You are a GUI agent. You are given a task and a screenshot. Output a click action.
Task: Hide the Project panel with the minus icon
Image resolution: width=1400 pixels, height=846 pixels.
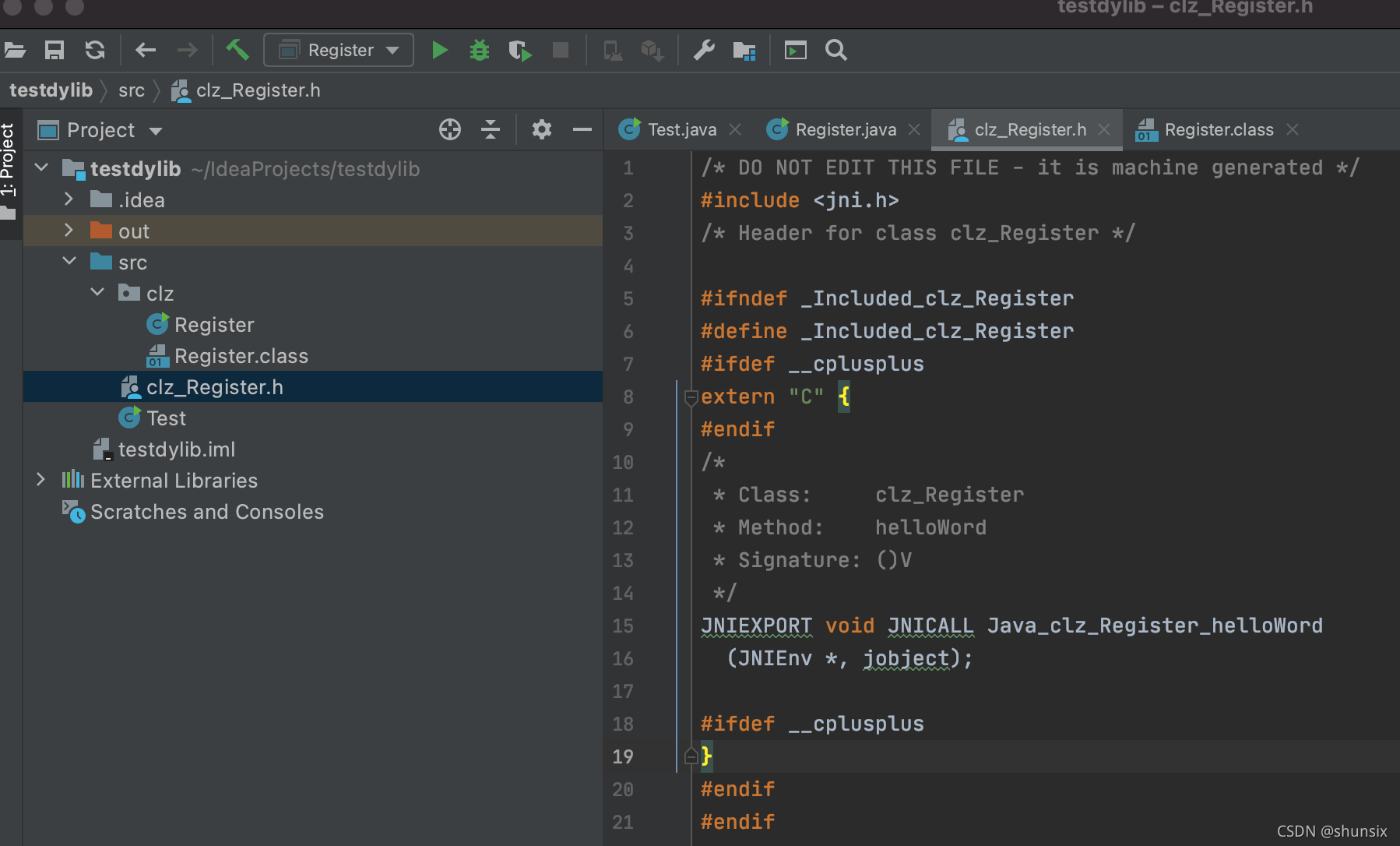coord(582,129)
